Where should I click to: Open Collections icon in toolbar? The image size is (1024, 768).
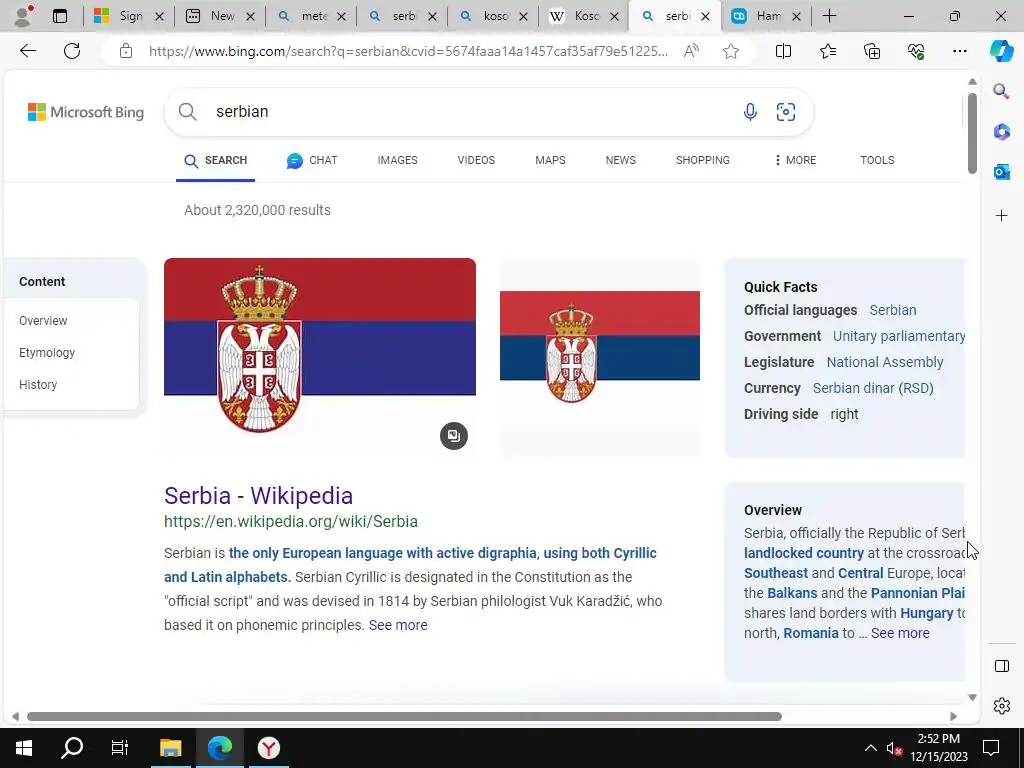tap(872, 51)
